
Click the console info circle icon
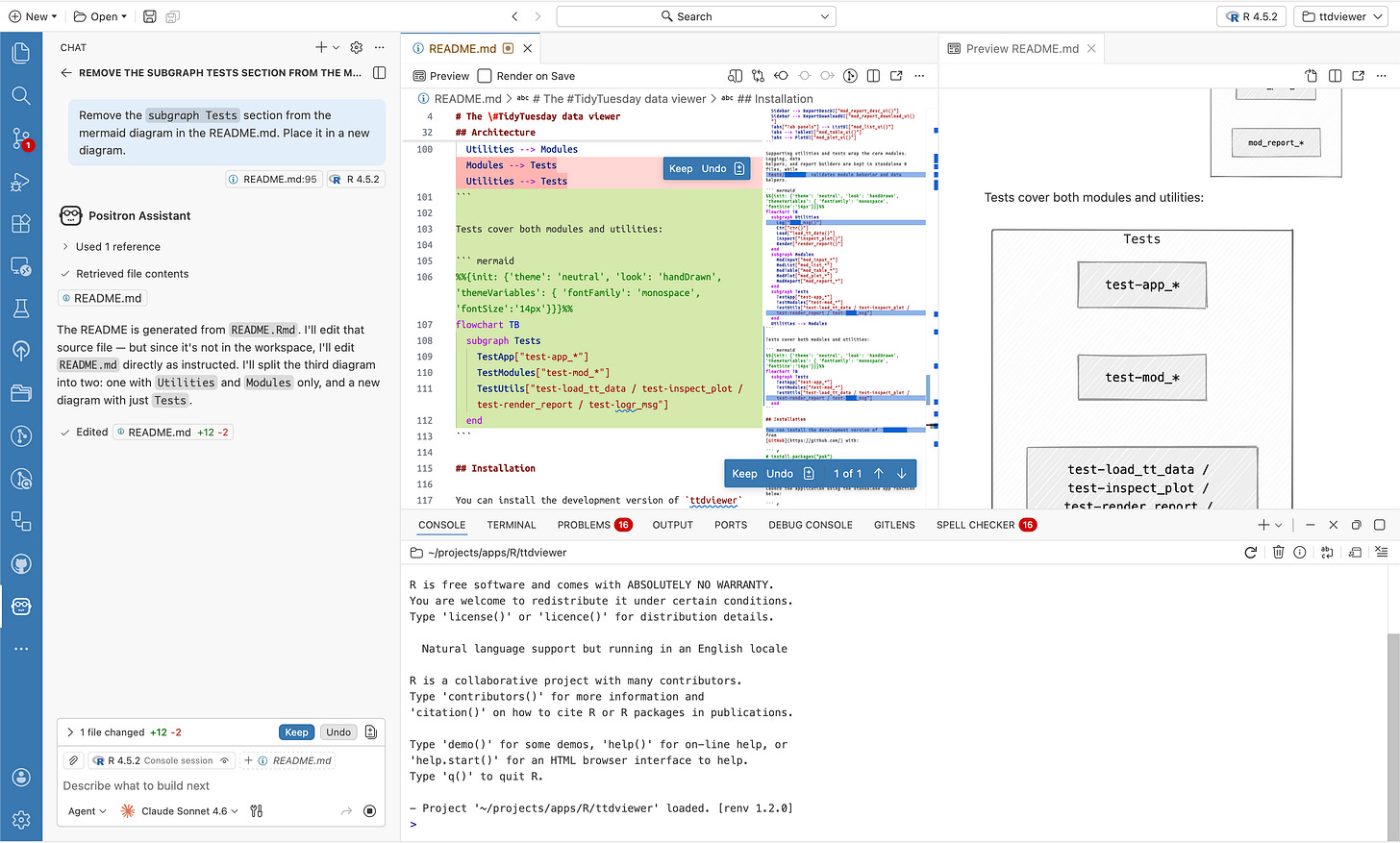click(1300, 553)
